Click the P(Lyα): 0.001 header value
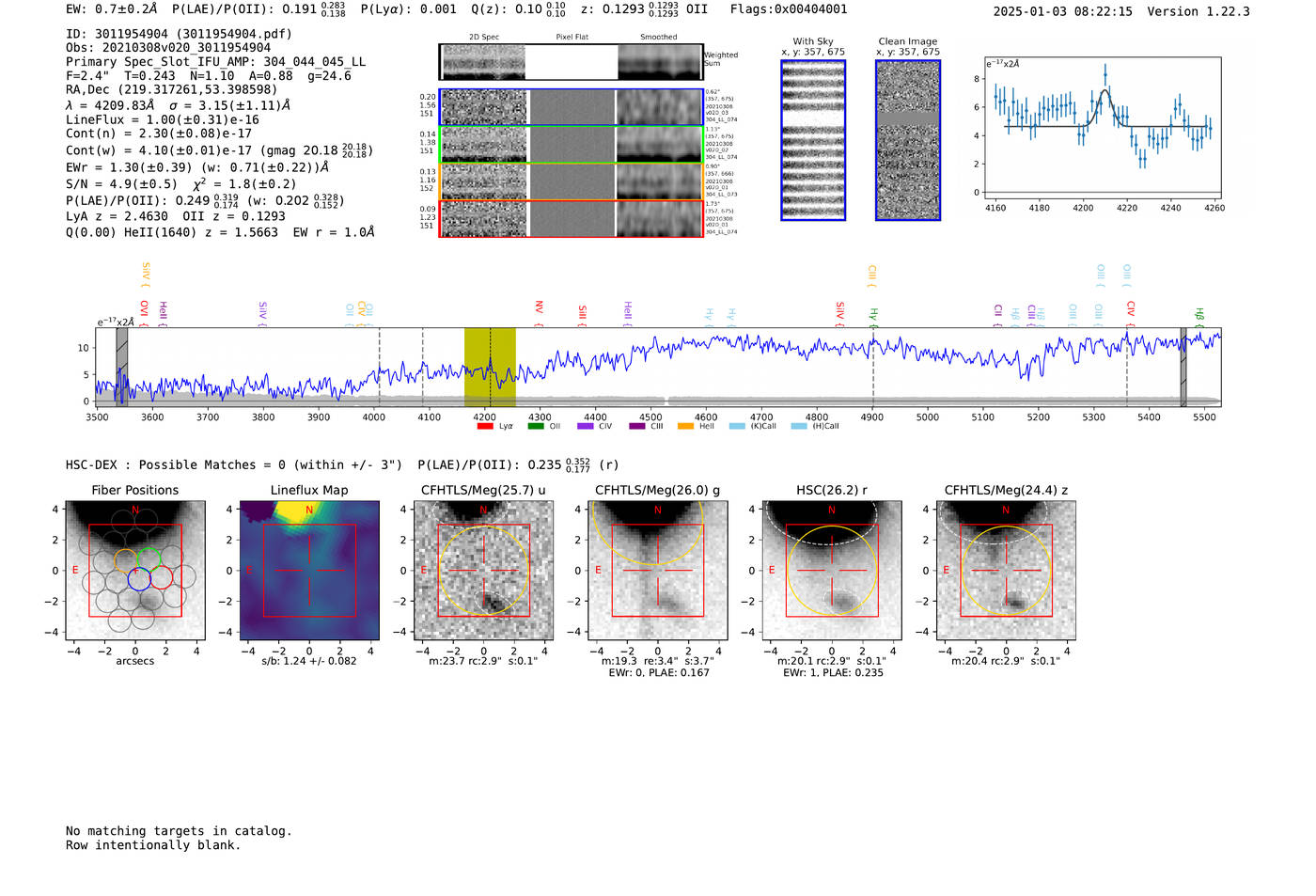This screenshot has width=1316, height=896. click(x=409, y=9)
